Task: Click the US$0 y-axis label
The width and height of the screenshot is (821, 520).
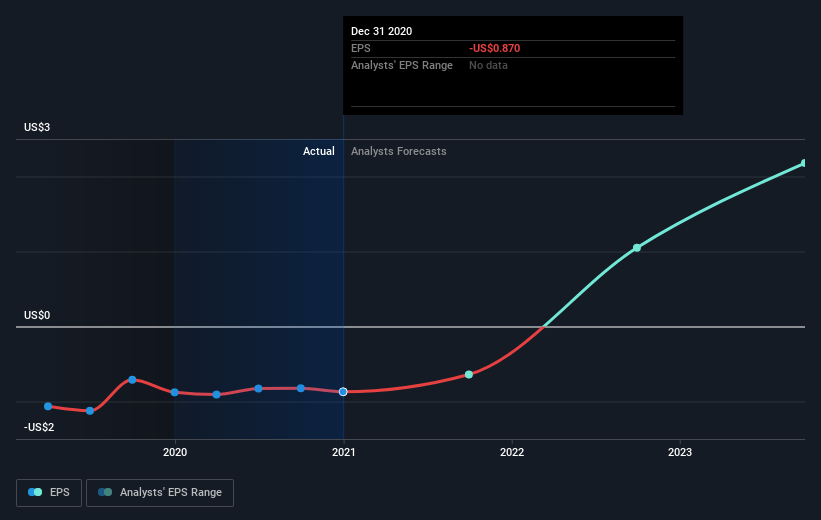Action: (37, 315)
